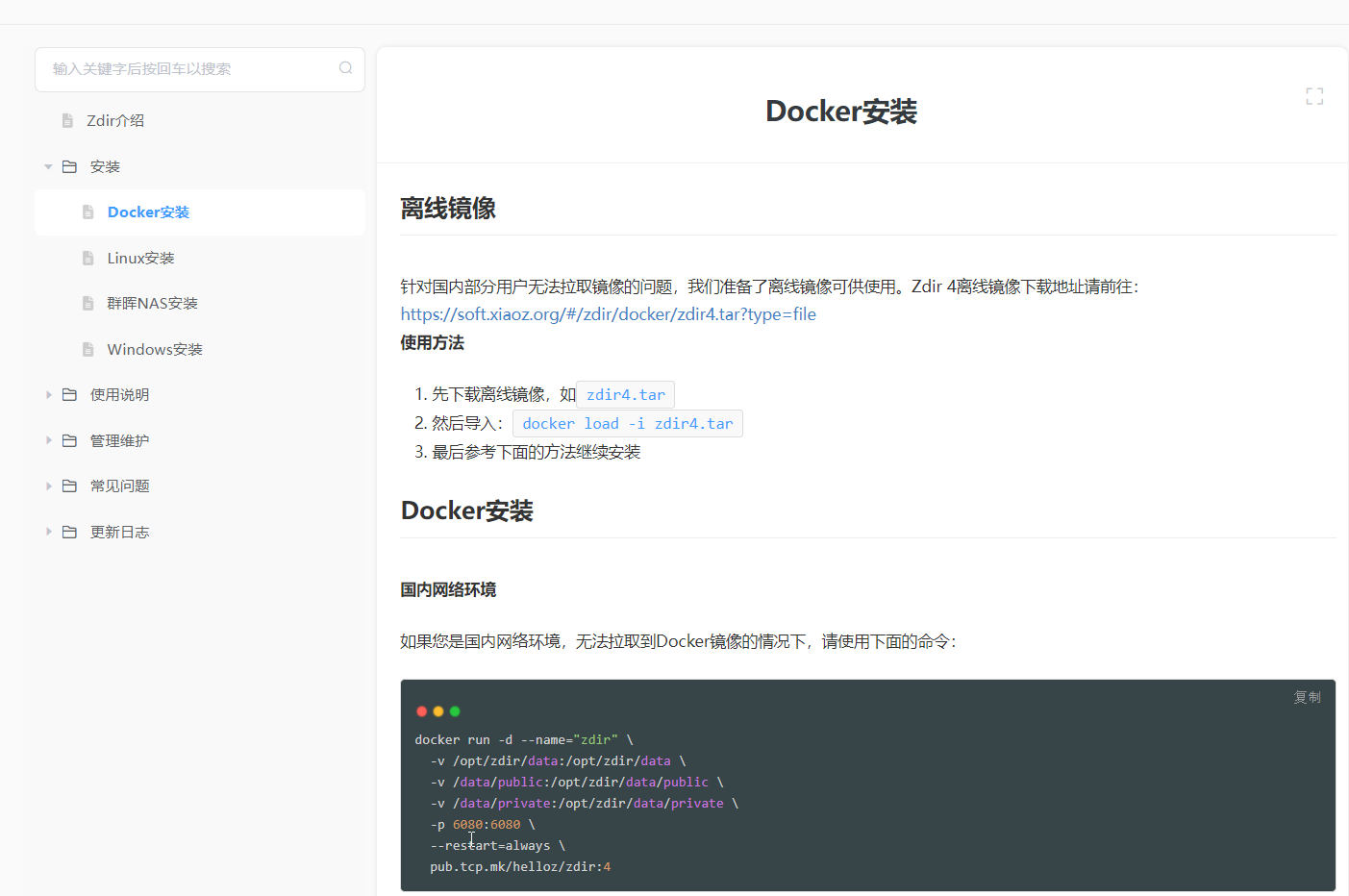Open the Docker安装 sidebar page
This screenshot has width=1349, height=896.
click(148, 212)
